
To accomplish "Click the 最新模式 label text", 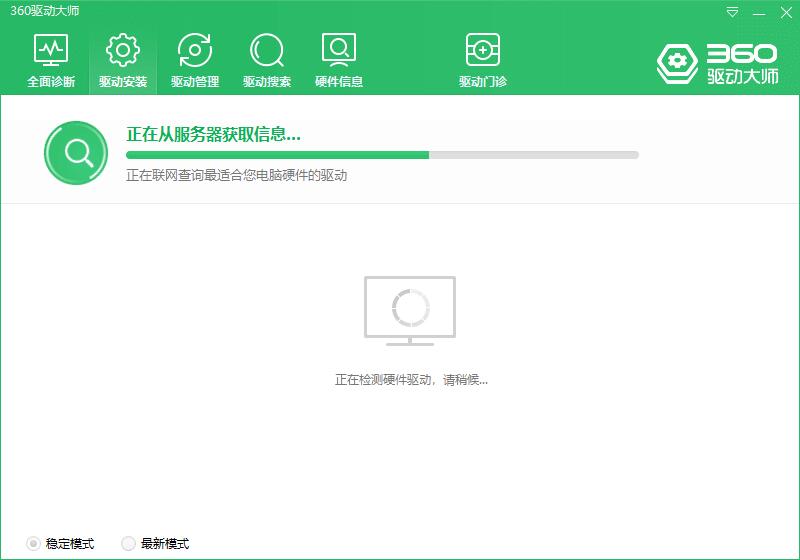I will (165, 544).
